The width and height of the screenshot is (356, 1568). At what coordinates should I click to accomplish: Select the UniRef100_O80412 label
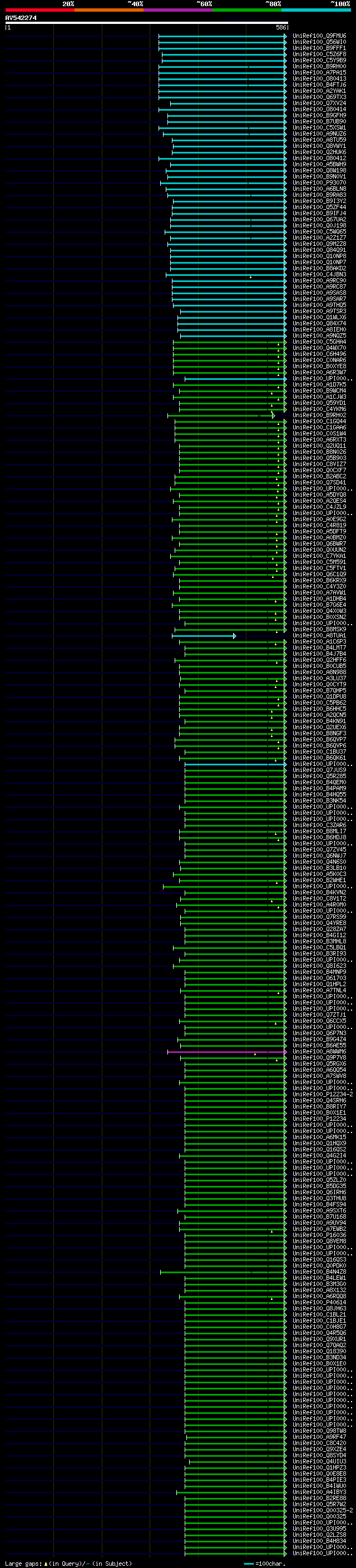pyautogui.click(x=319, y=159)
